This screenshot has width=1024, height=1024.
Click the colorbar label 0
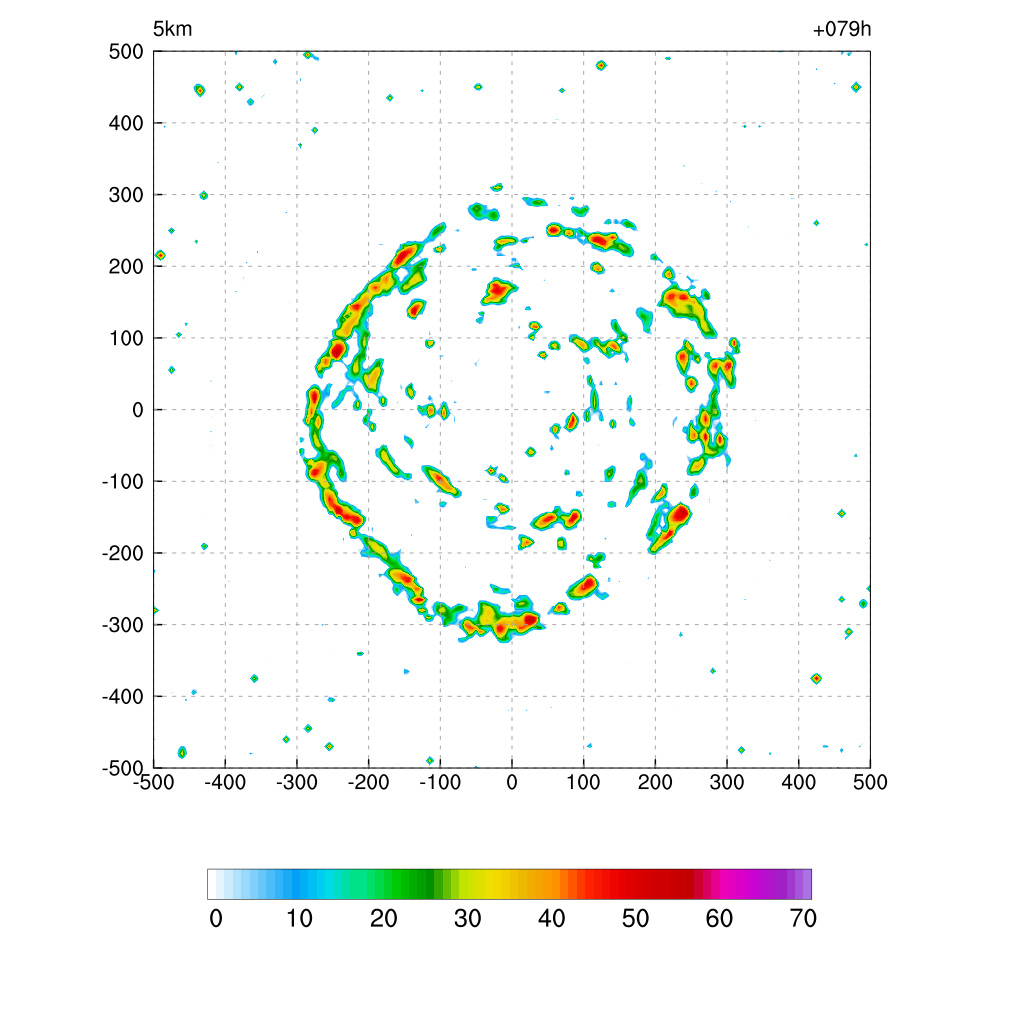tap(216, 919)
